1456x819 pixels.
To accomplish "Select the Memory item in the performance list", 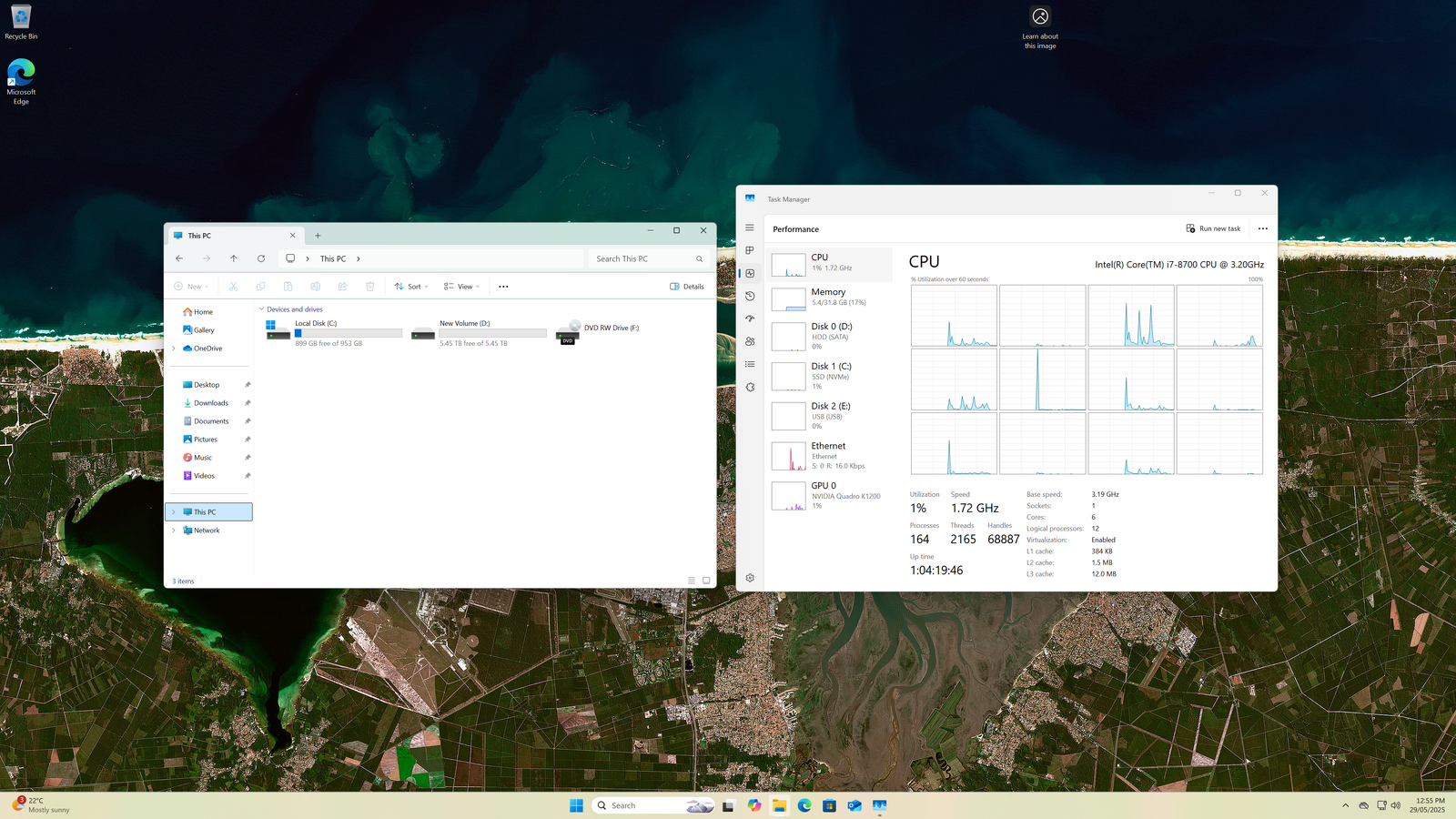I will 828,297.
